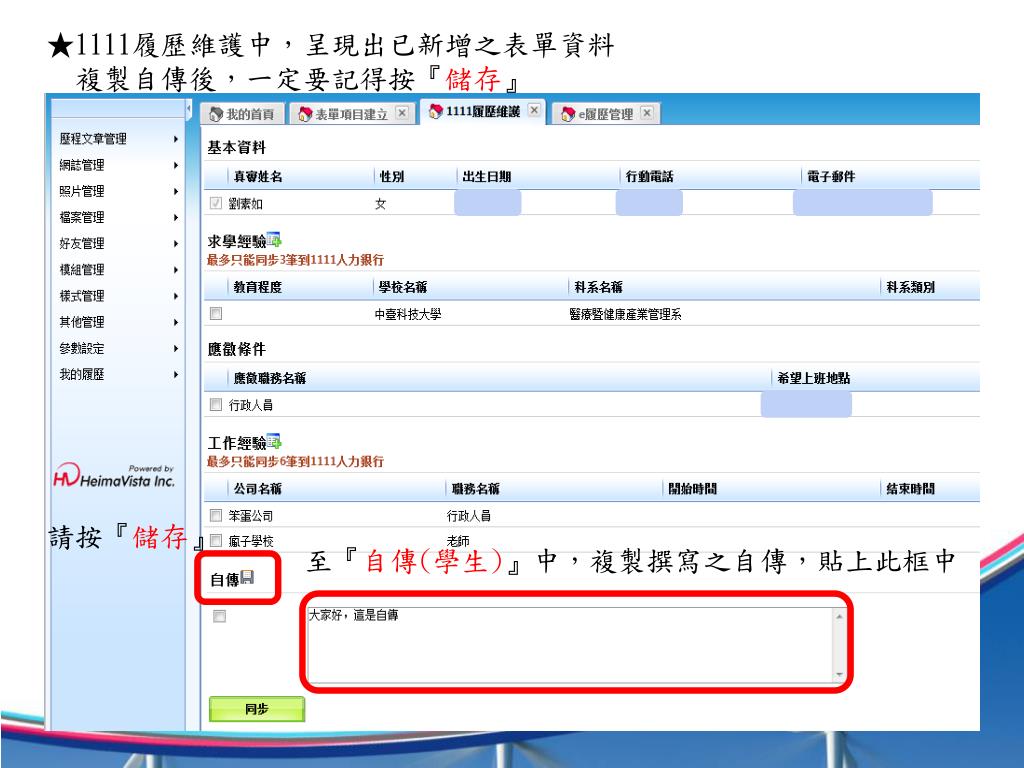1024x768 pixels.
Task: Click the house icon on 表單項目建立 tab
Action: (305, 114)
